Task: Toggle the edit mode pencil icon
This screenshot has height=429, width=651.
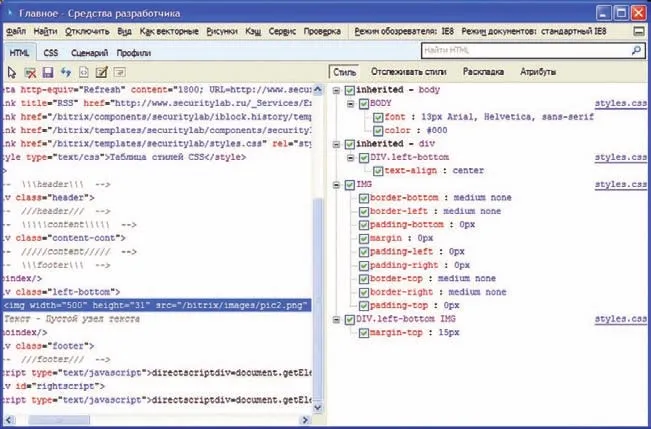Action: tap(102, 73)
